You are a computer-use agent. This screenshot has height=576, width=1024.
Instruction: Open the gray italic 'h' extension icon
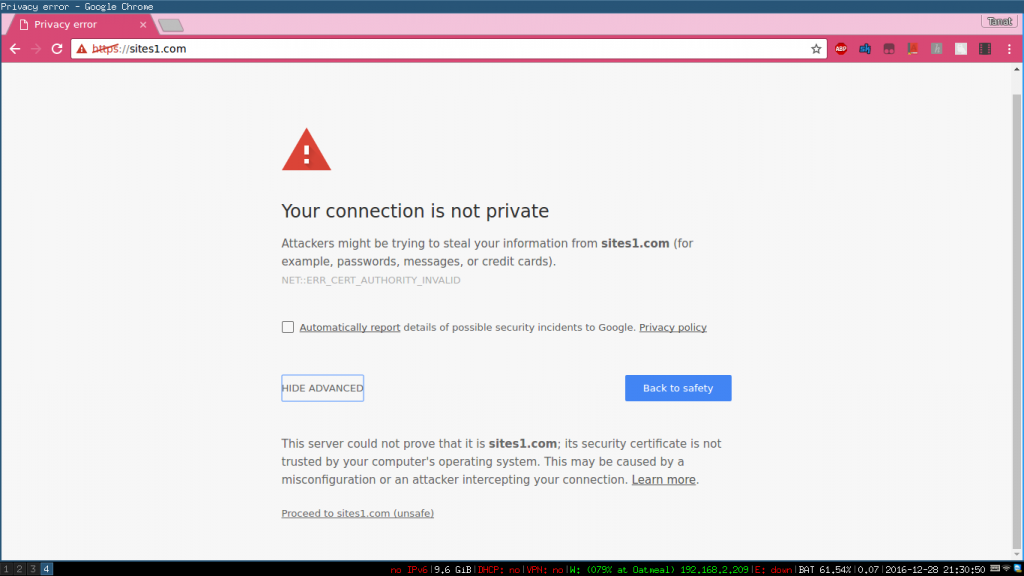tap(936, 49)
